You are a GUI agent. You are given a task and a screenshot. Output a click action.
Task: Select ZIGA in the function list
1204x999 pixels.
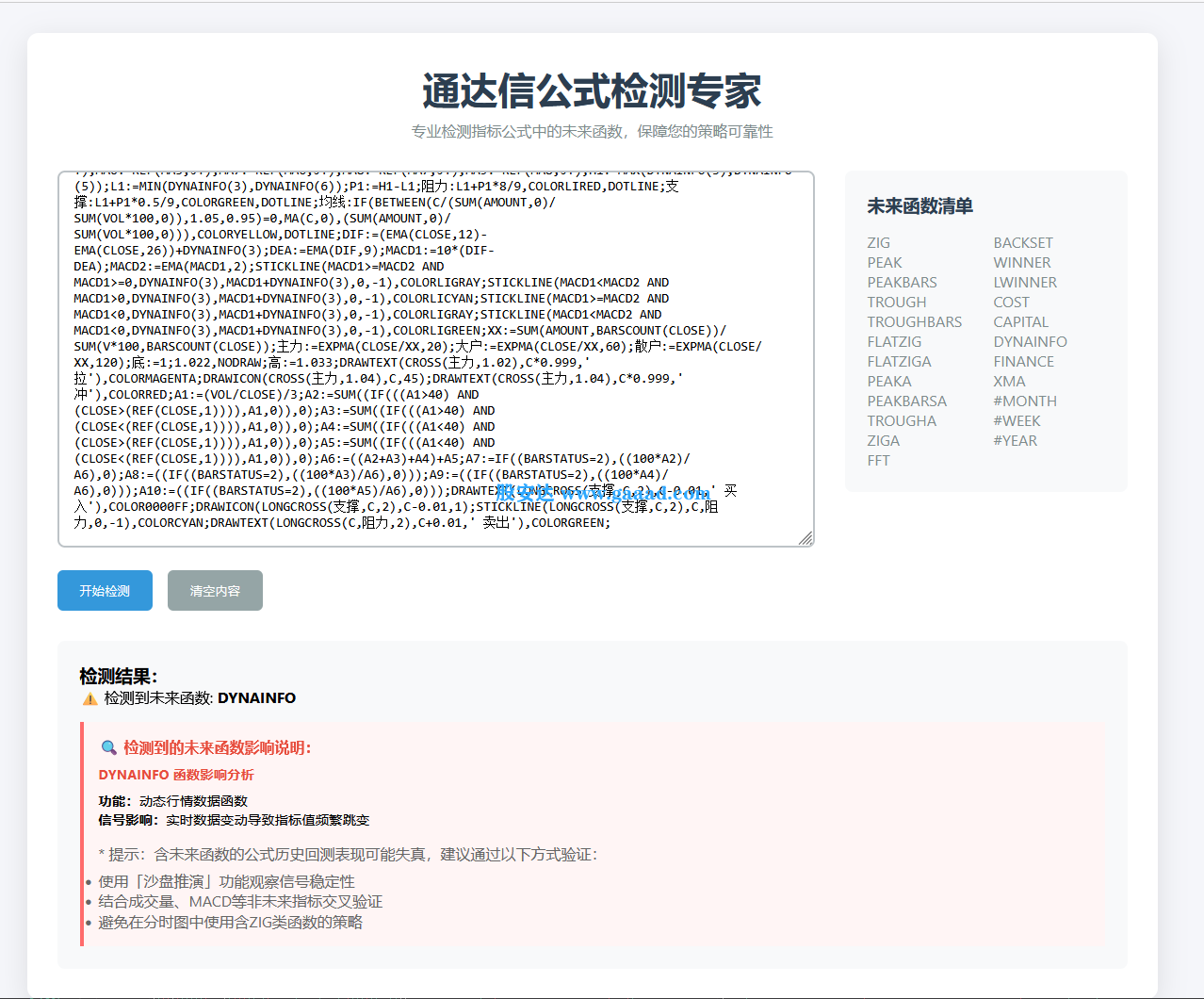884,440
